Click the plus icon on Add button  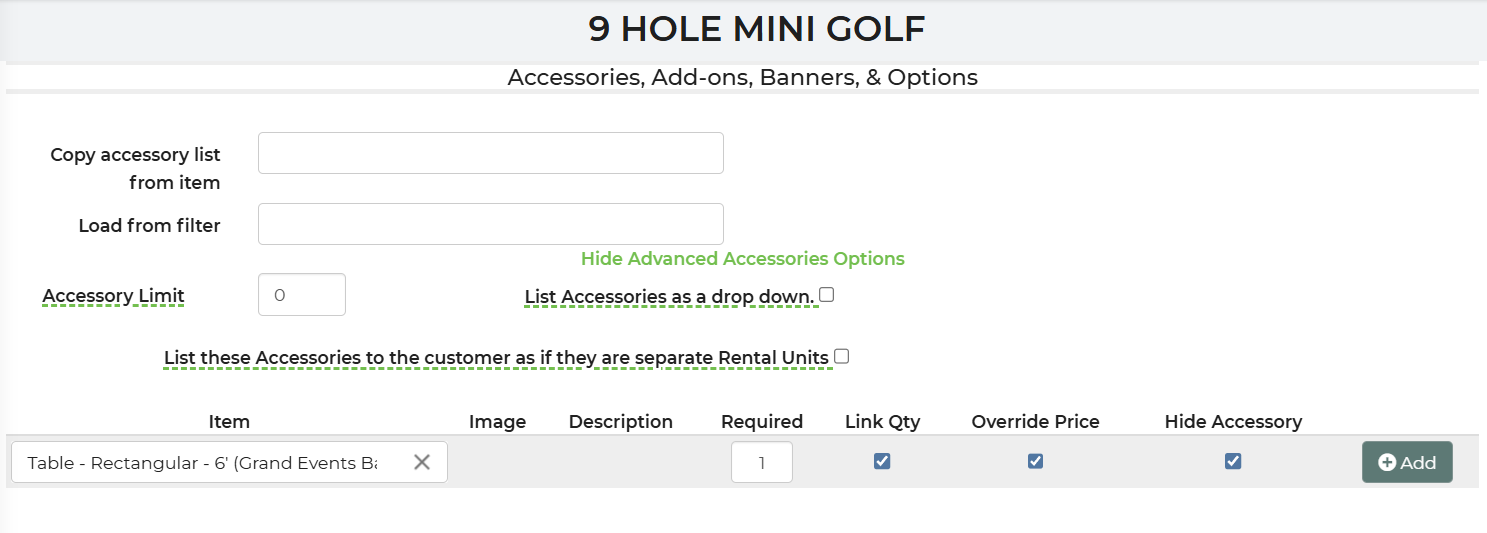pos(1387,462)
